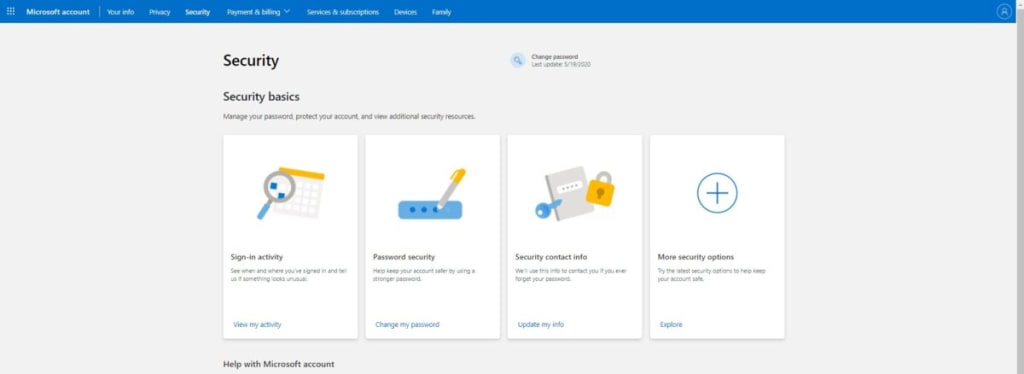
Task: Open the Family tab
Action: pos(441,12)
